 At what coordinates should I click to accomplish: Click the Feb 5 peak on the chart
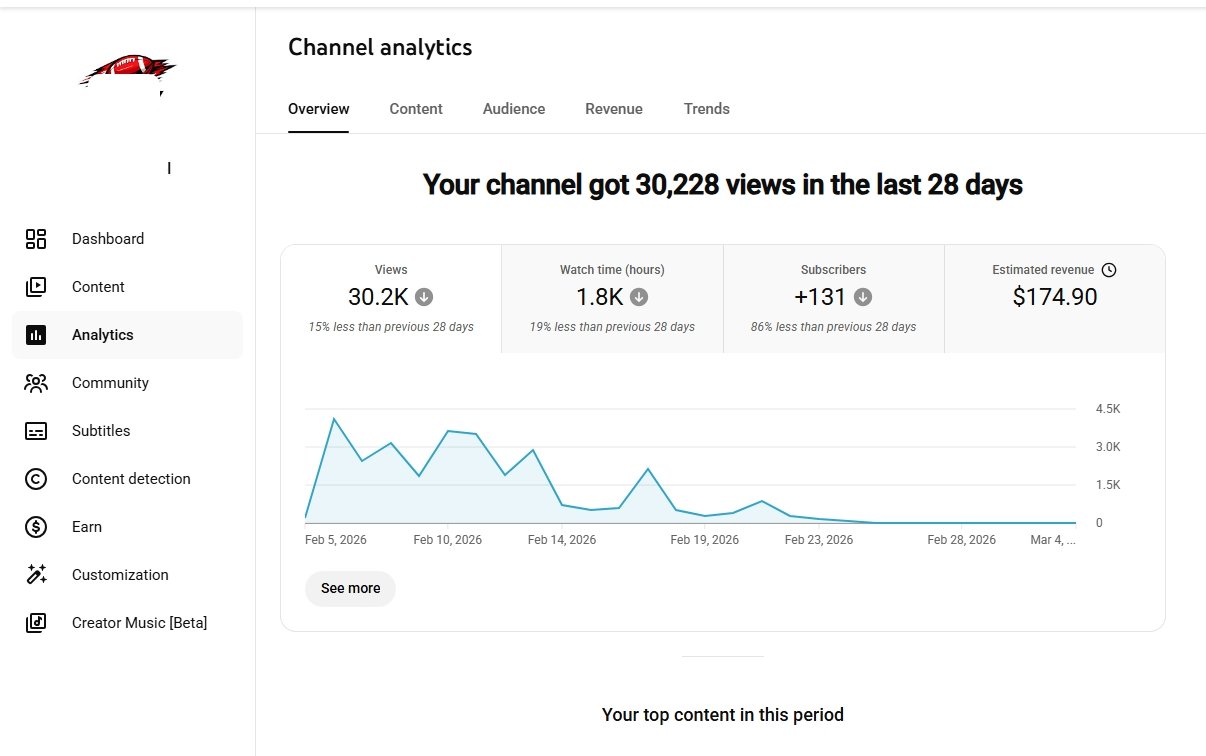(x=333, y=419)
